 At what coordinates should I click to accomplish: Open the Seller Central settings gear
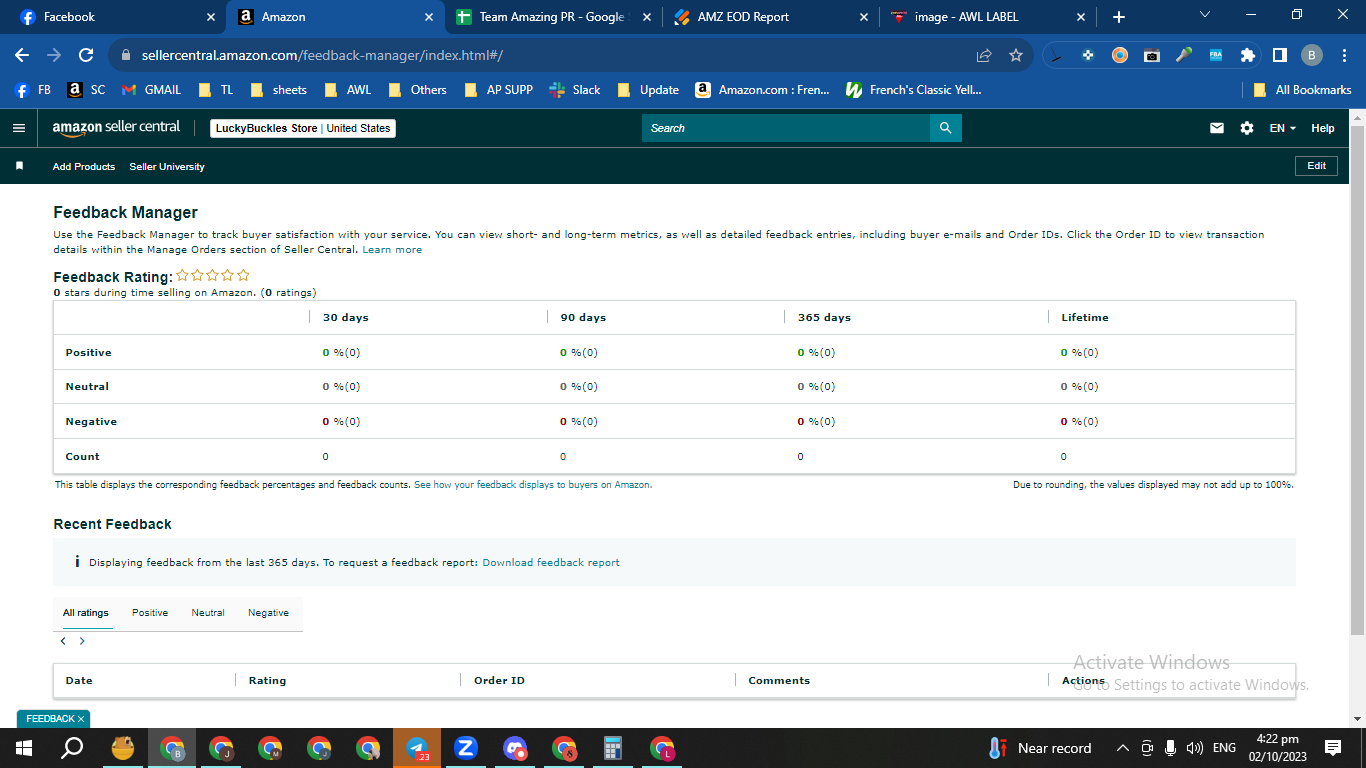click(1246, 128)
